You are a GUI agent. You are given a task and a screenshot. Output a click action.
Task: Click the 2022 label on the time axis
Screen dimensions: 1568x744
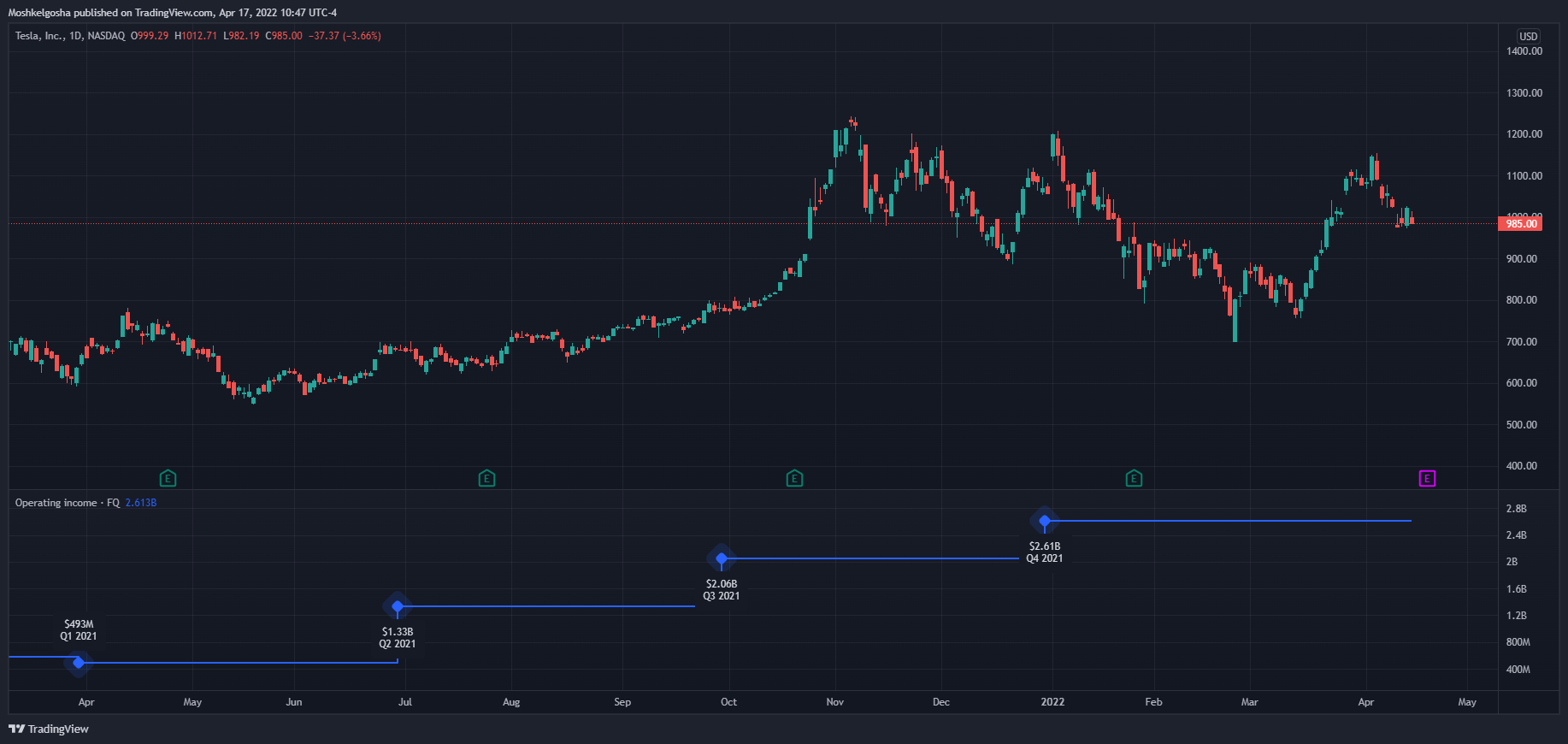(1052, 702)
